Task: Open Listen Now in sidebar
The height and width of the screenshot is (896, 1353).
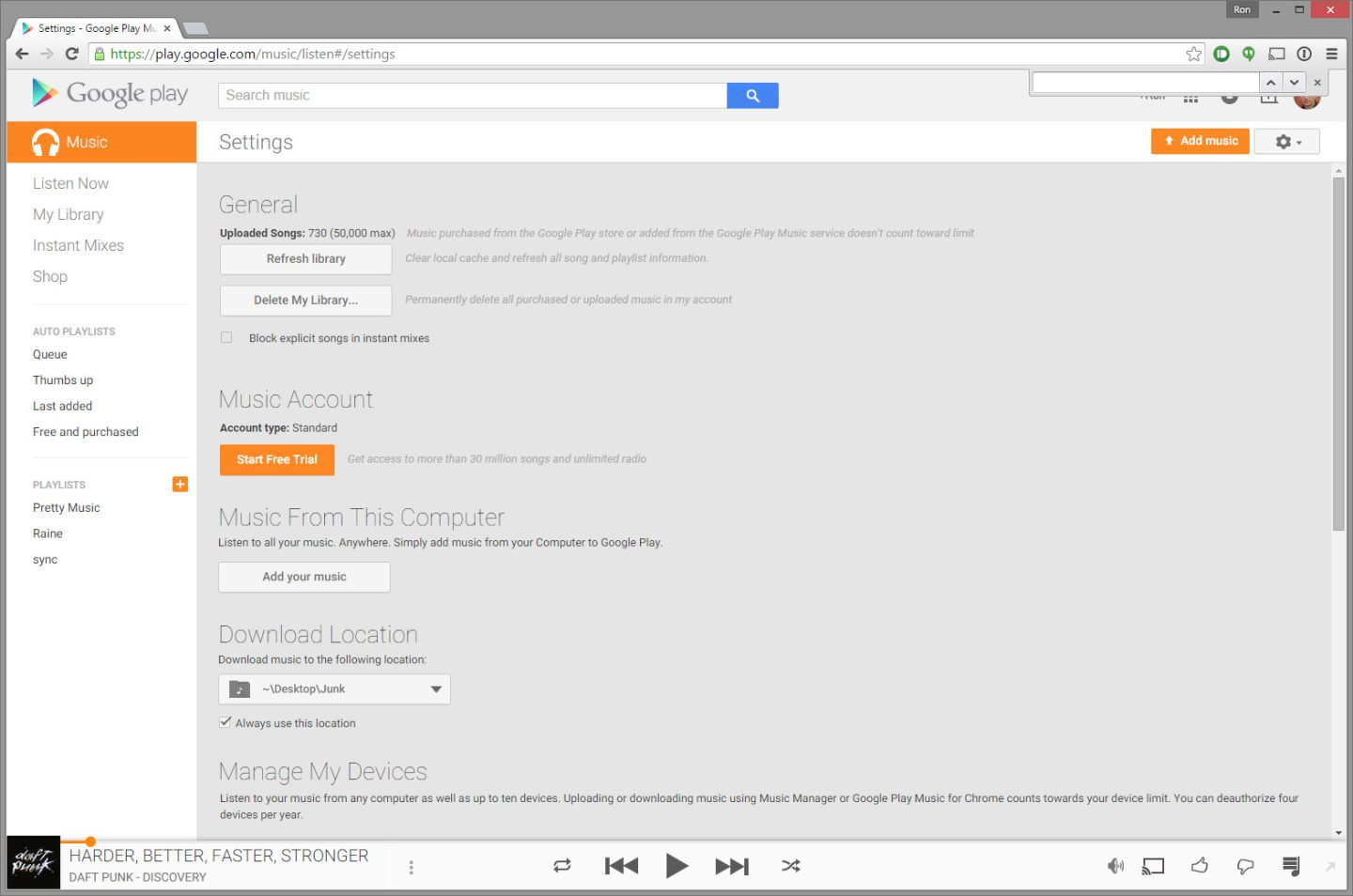Action: (x=70, y=183)
